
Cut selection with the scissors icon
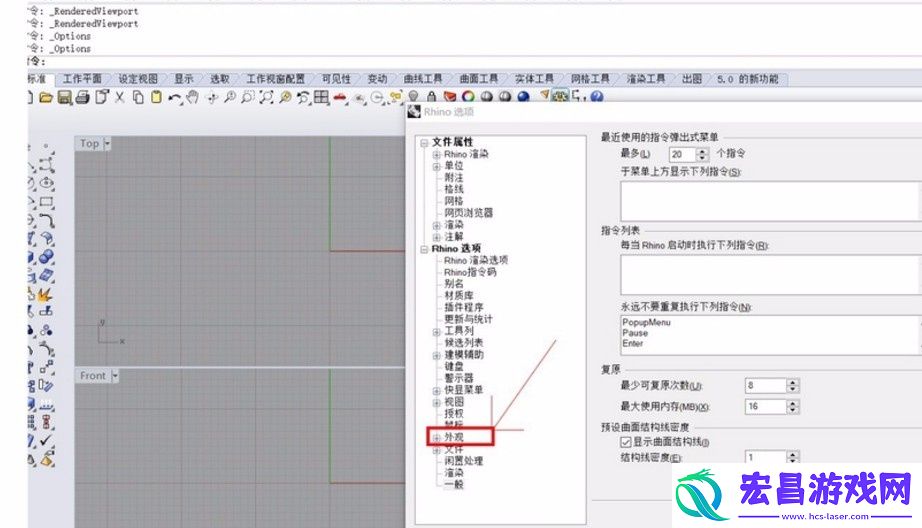pyautogui.click(x=120, y=97)
